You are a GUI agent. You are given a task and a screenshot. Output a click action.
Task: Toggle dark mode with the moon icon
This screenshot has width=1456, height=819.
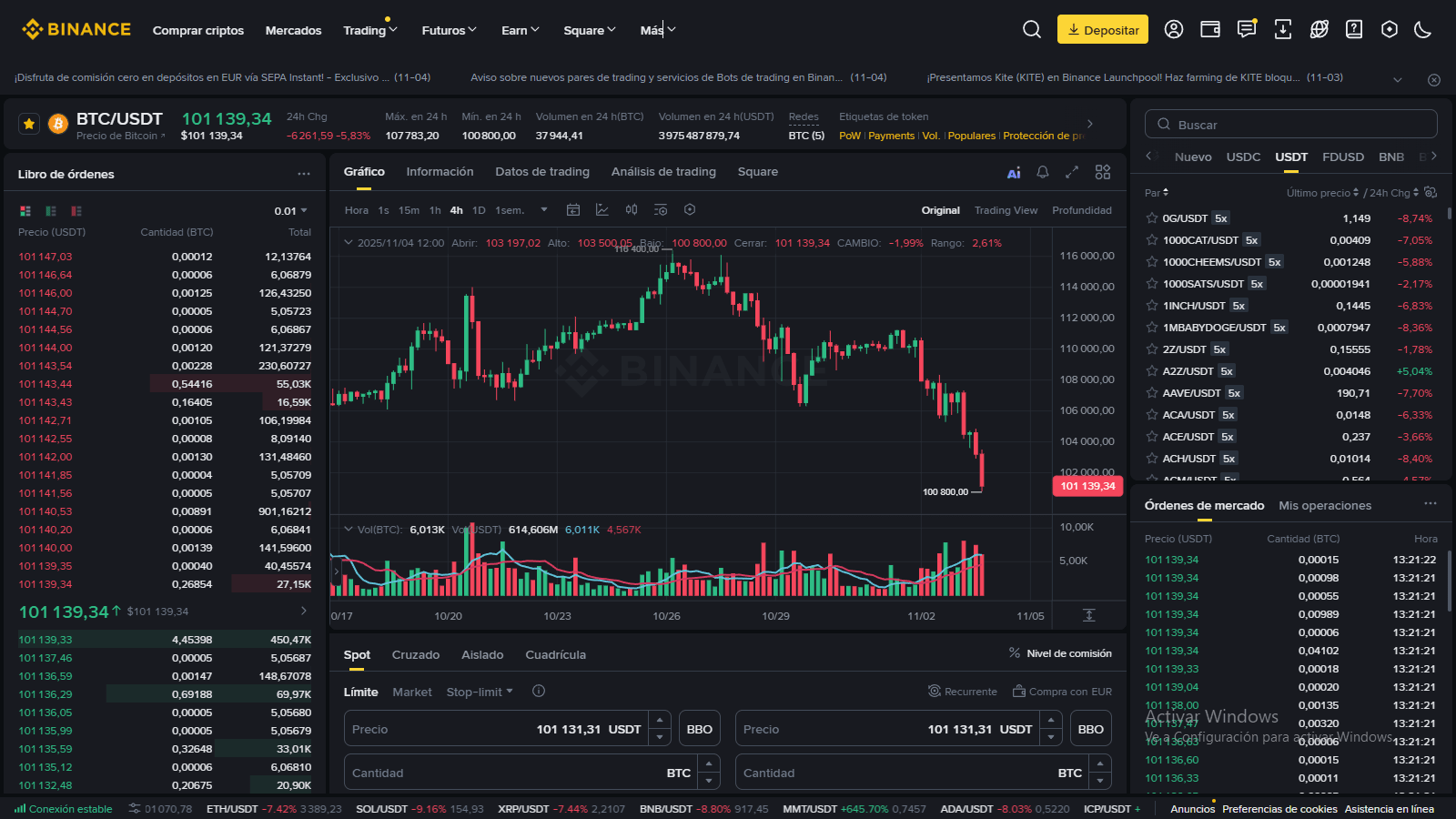click(x=1423, y=30)
